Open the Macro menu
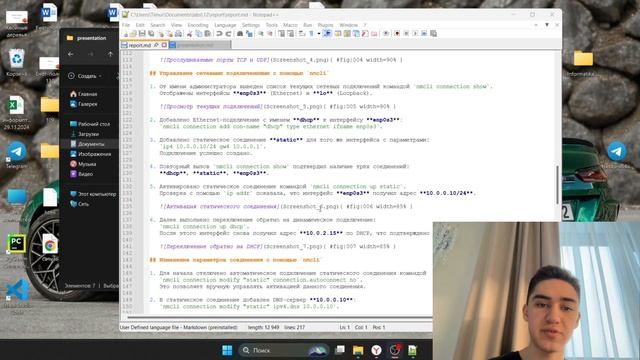Image resolution: width=640 pixels, height=360 pixels. tap(290, 25)
